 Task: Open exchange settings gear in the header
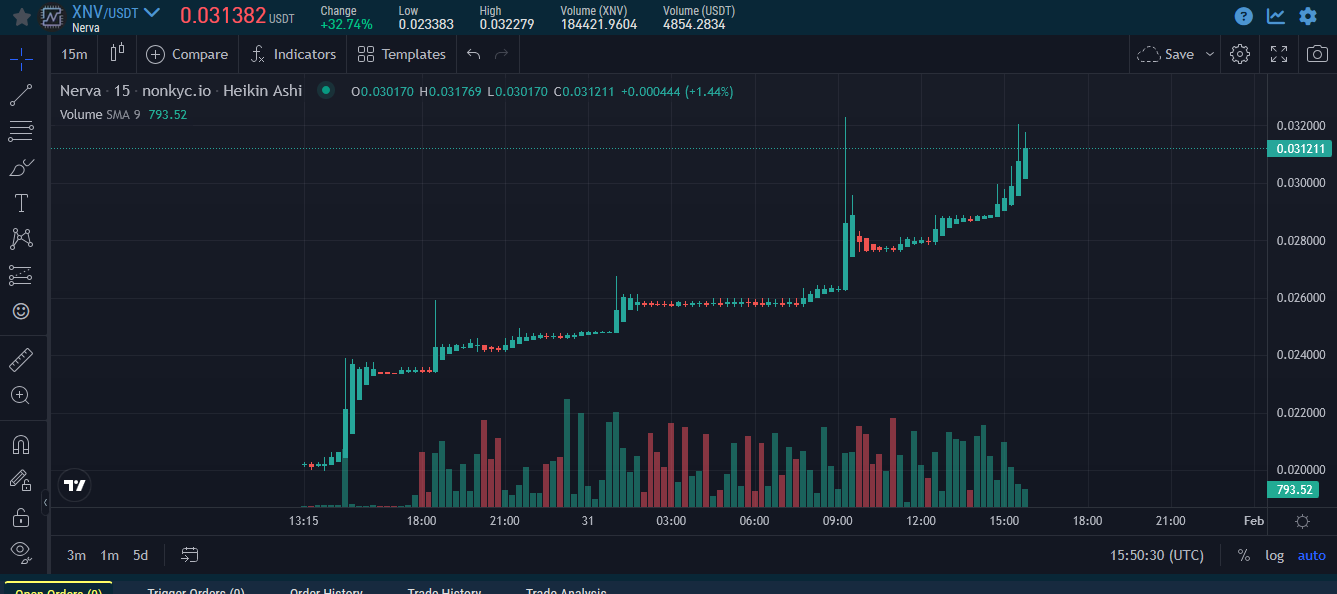click(1308, 16)
